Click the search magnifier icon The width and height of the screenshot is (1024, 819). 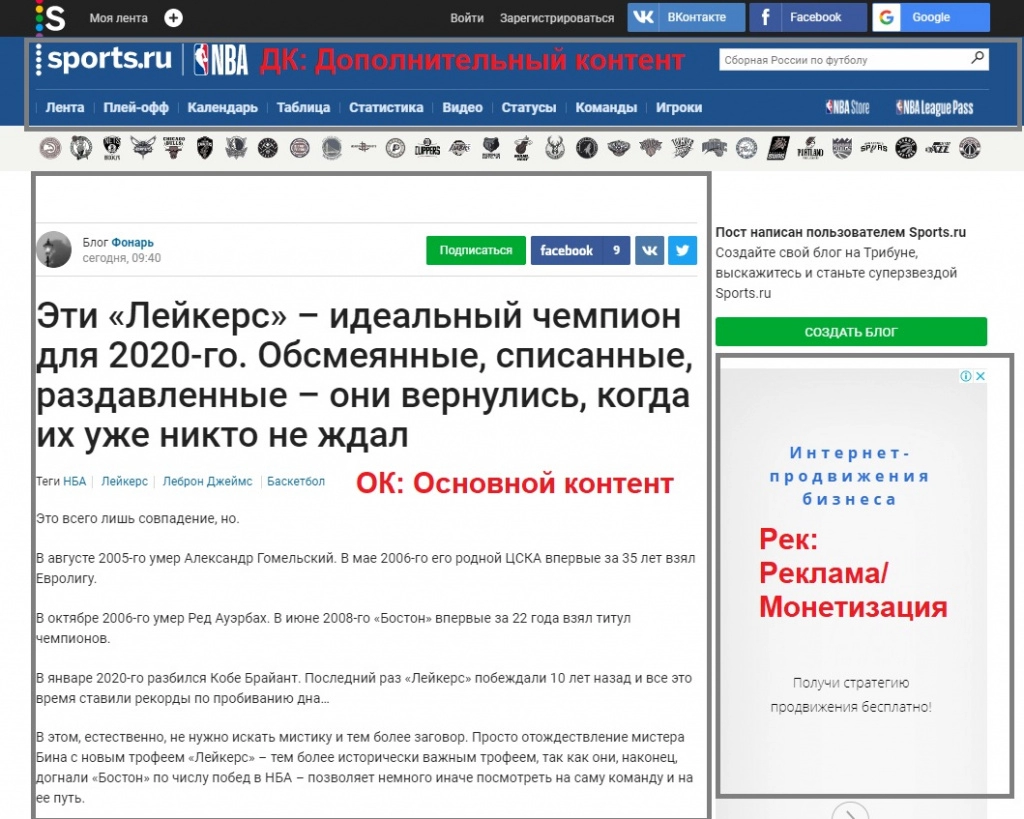pos(978,58)
